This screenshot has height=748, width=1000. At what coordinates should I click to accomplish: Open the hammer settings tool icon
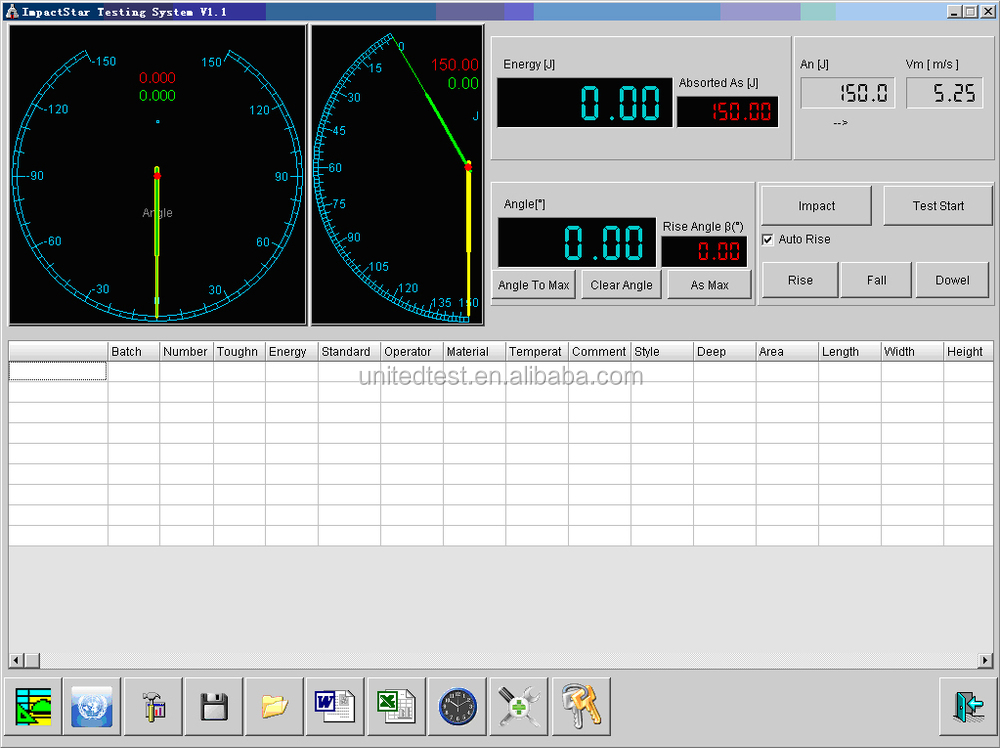[153, 706]
